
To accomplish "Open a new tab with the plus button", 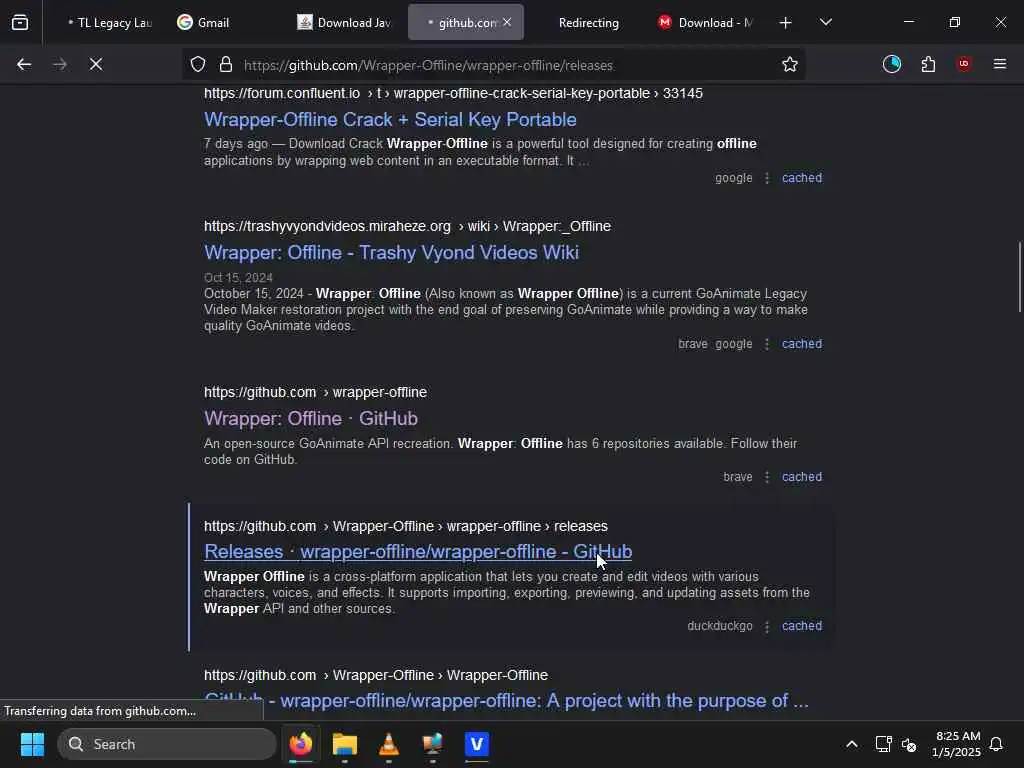I will click(786, 23).
